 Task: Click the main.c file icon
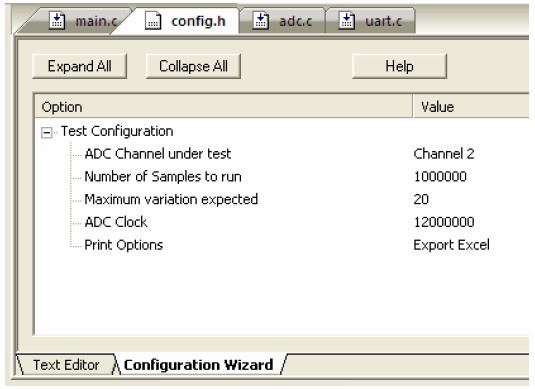57,21
